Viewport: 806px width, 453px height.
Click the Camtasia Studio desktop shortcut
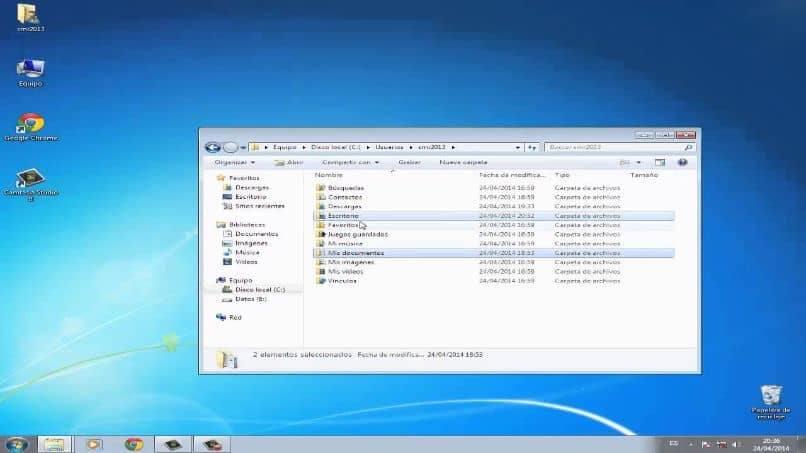pyautogui.click(x=31, y=184)
